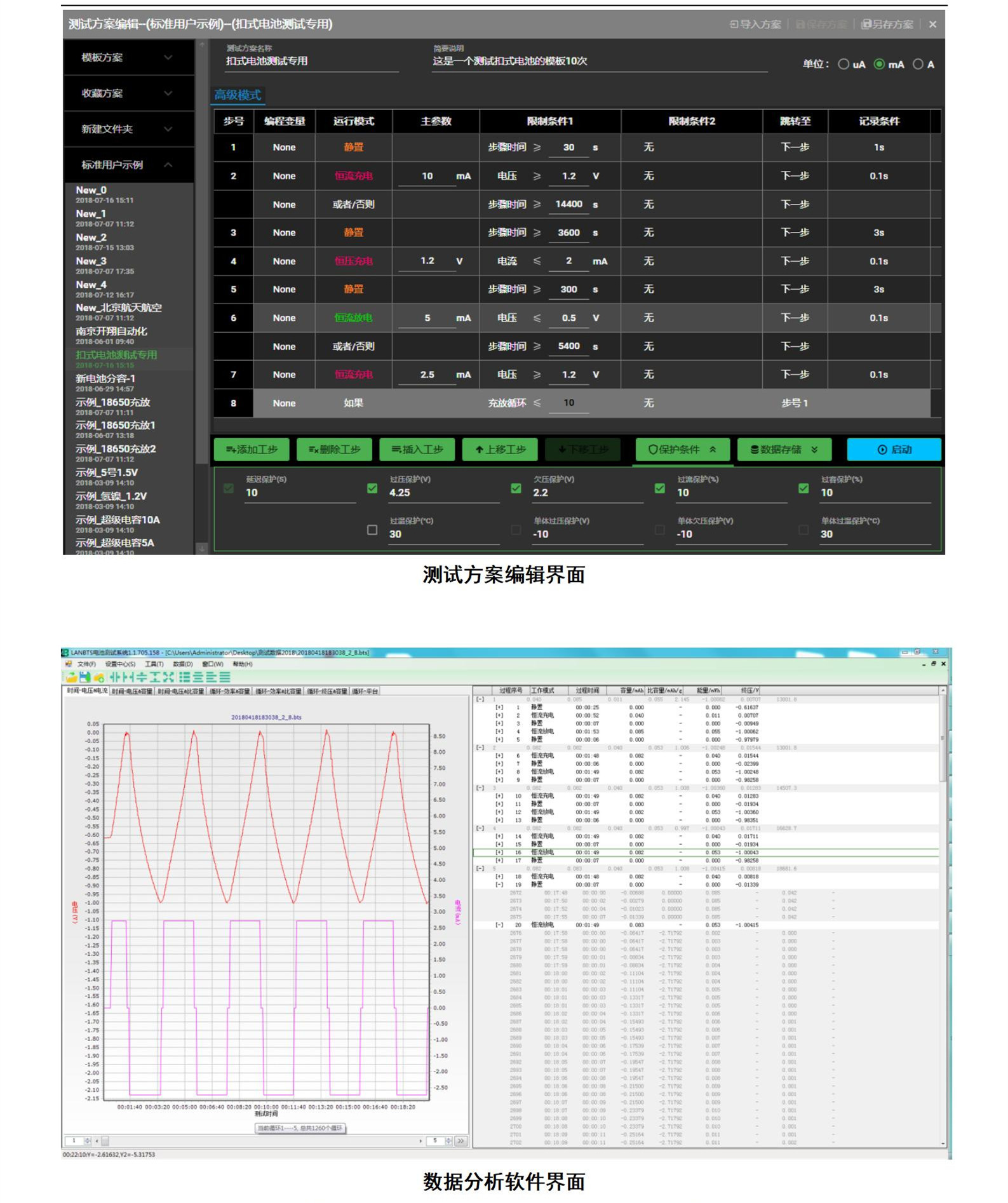Switch to the 循环-效率&容量 tab
Image resolution: width=1008 pixels, height=1203 pixels.
(x=231, y=691)
